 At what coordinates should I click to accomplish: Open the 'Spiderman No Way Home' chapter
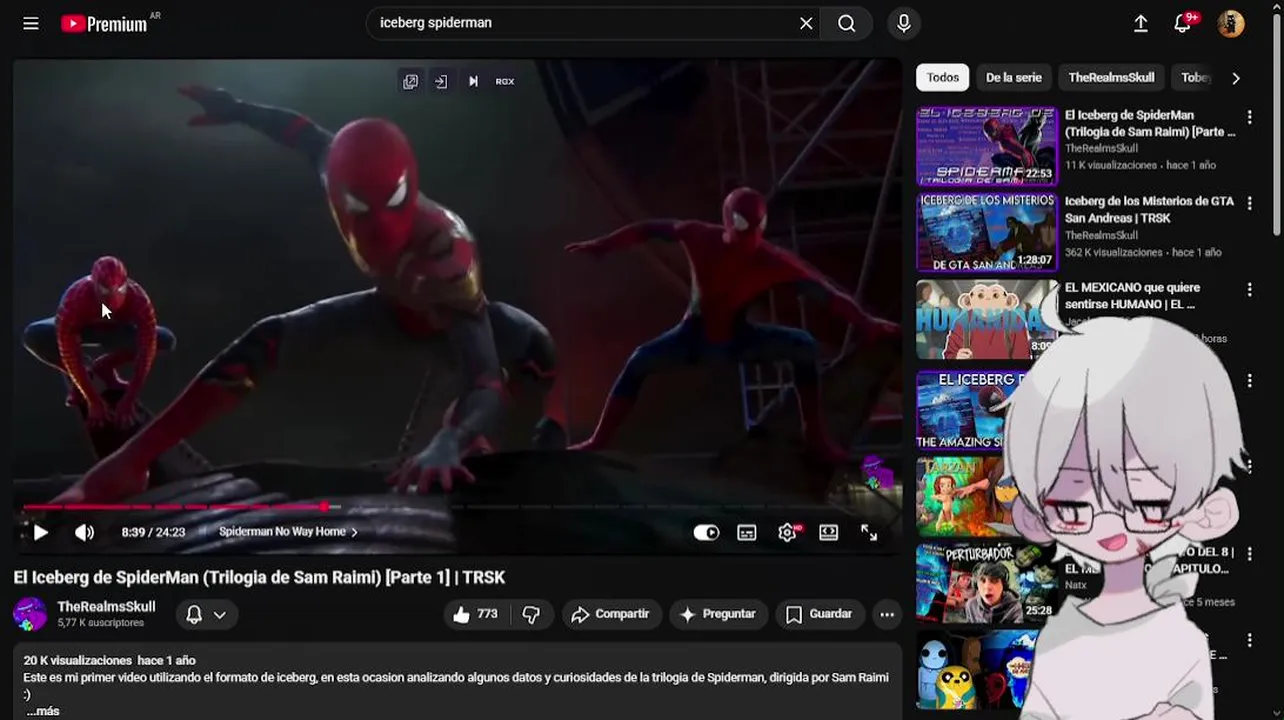click(288, 532)
